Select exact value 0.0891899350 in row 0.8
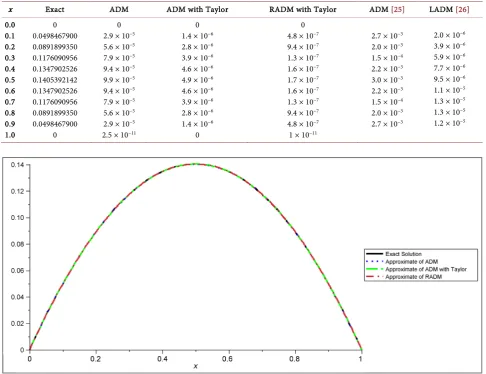Image resolution: width=486 pixels, height=374 pixels. (55, 113)
